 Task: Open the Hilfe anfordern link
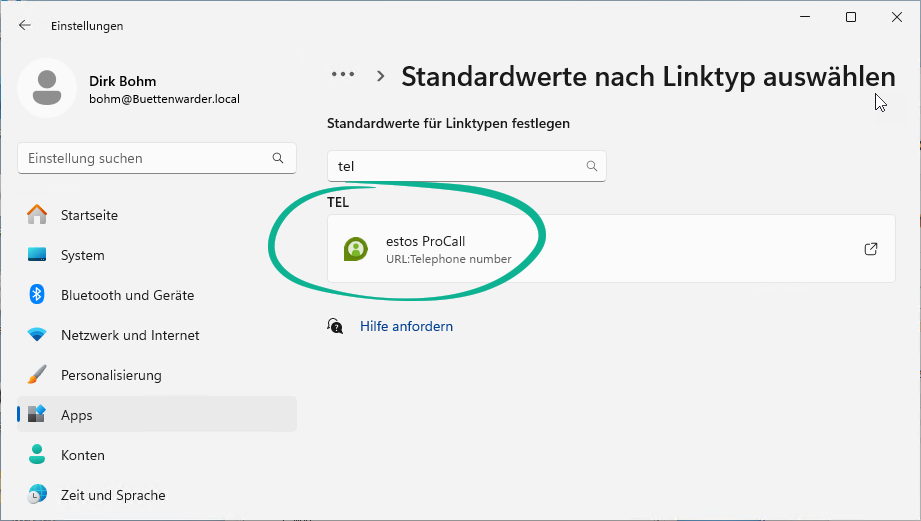pos(406,326)
